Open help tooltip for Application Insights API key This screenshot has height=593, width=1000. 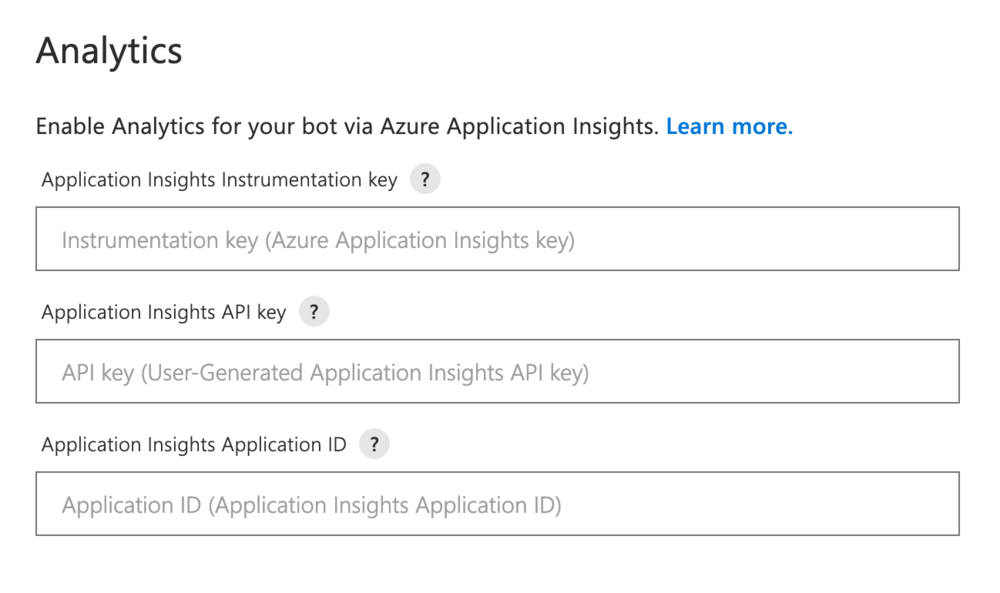pos(314,312)
